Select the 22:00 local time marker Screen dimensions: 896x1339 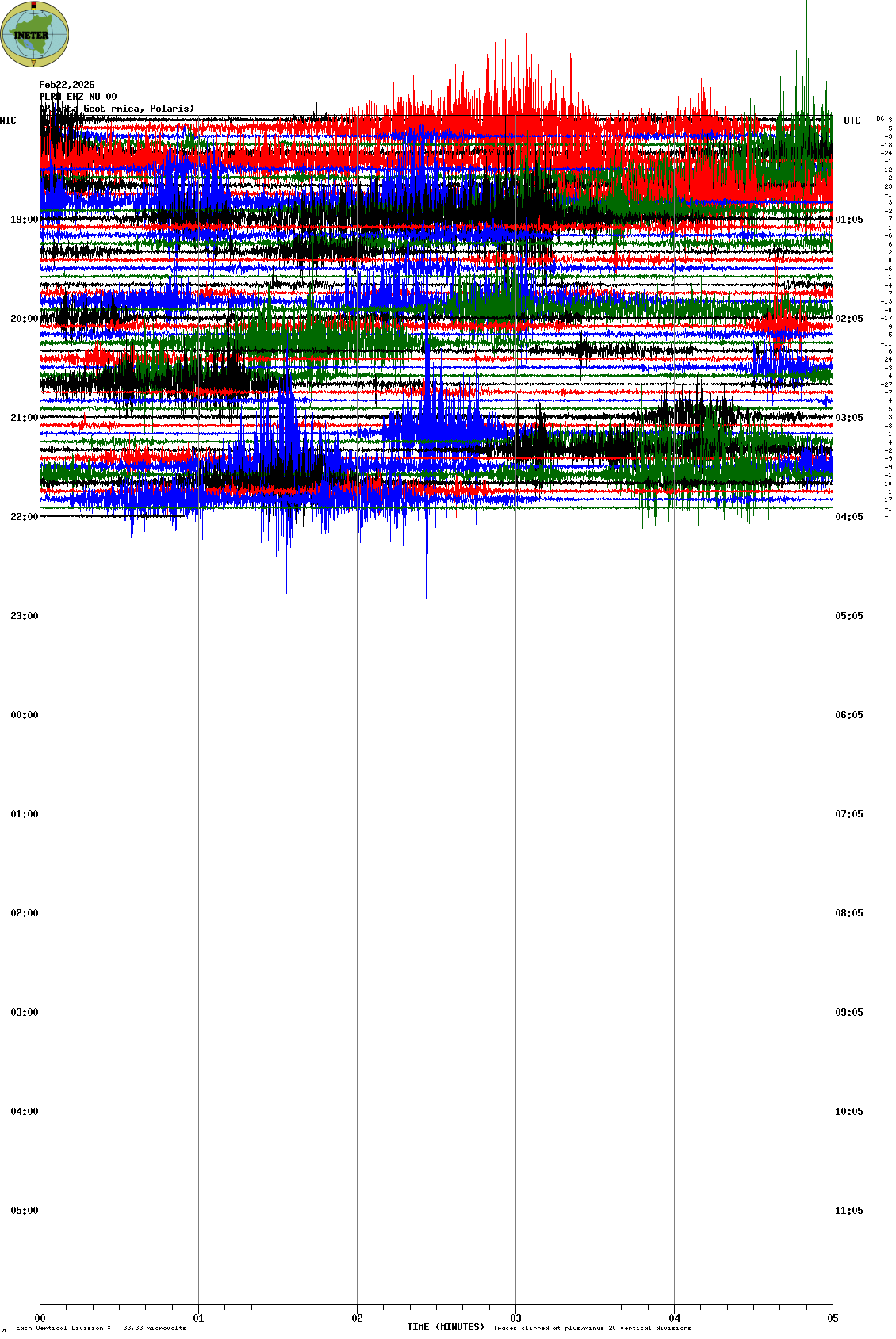point(24,517)
